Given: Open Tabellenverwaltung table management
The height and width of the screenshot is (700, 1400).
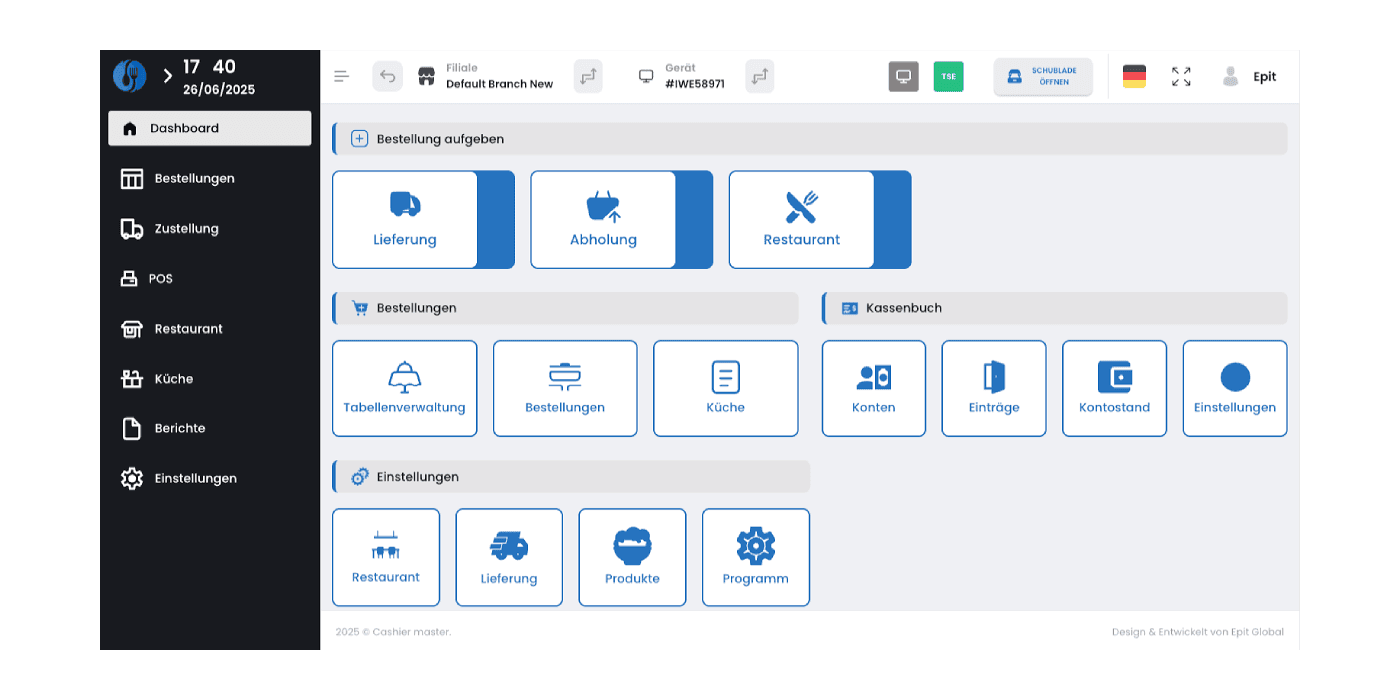Looking at the screenshot, I should coord(404,388).
